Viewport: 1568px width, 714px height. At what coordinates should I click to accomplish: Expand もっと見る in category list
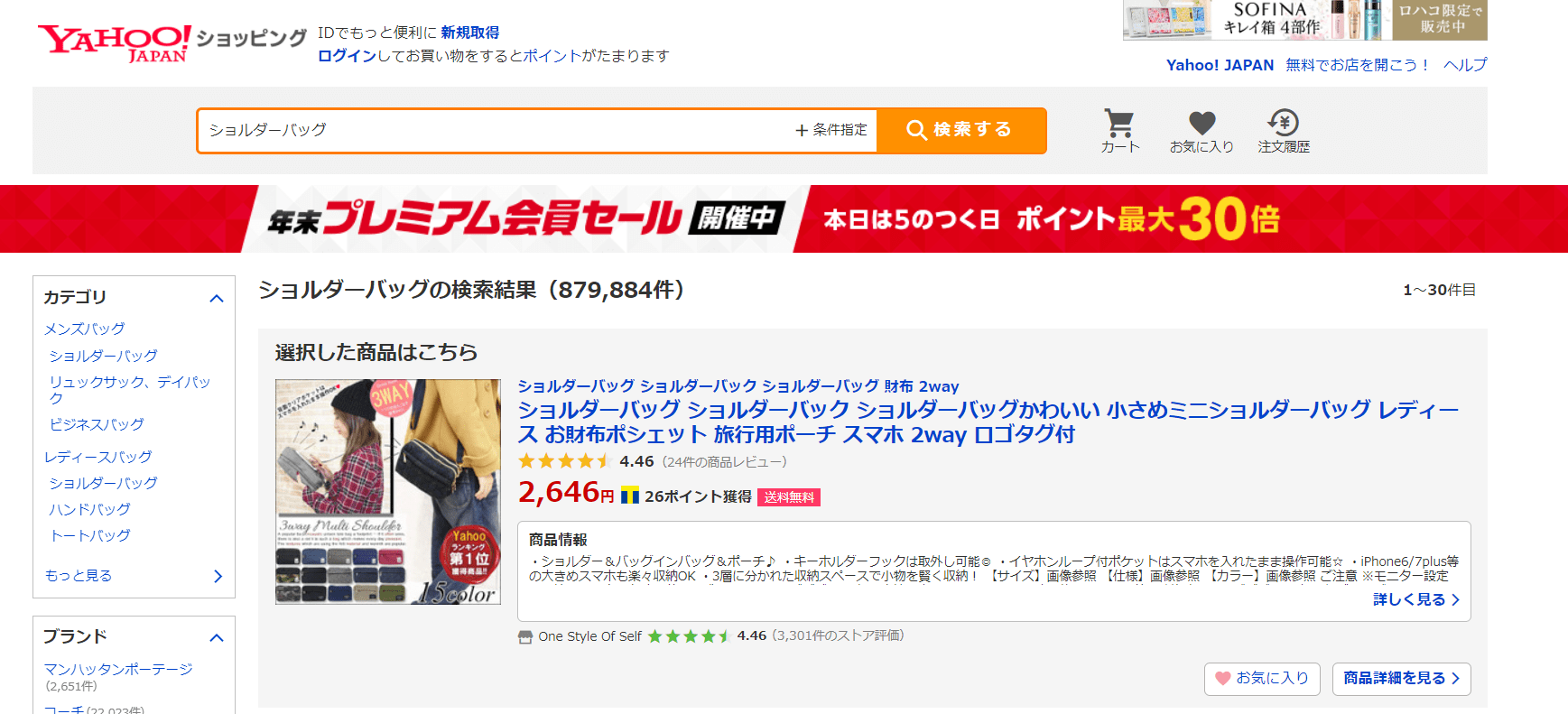(134, 576)
